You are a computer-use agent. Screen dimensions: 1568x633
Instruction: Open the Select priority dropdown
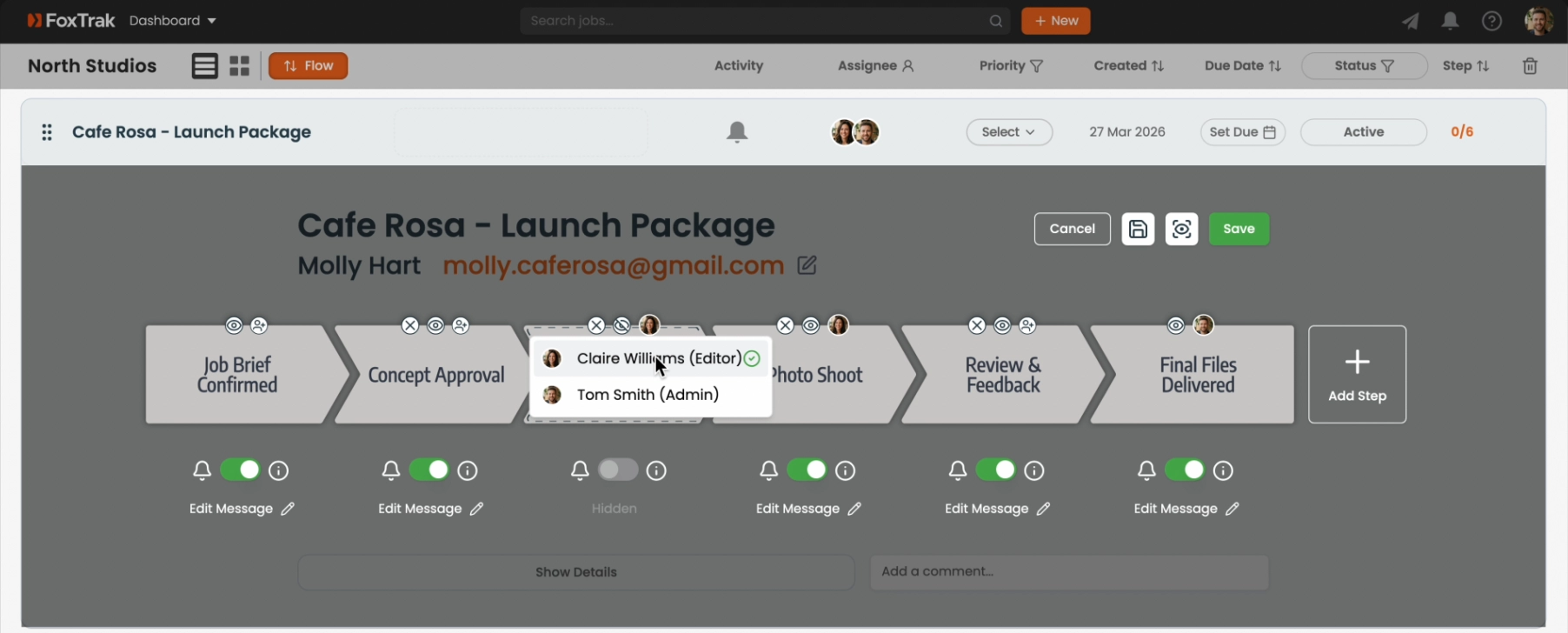[x=1009, y=132]
